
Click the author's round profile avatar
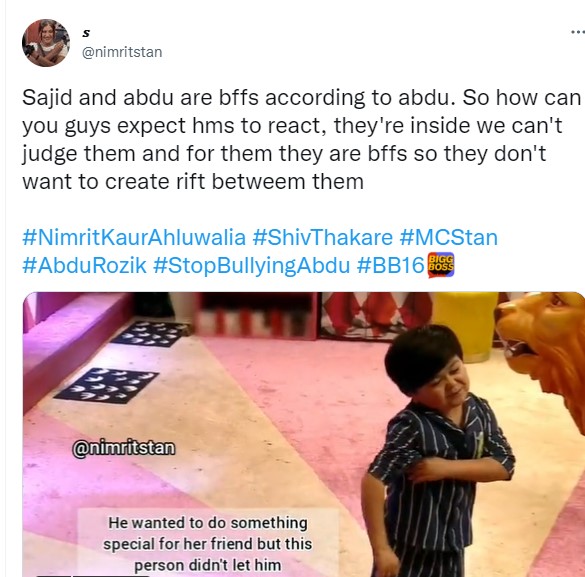point(46,43)
